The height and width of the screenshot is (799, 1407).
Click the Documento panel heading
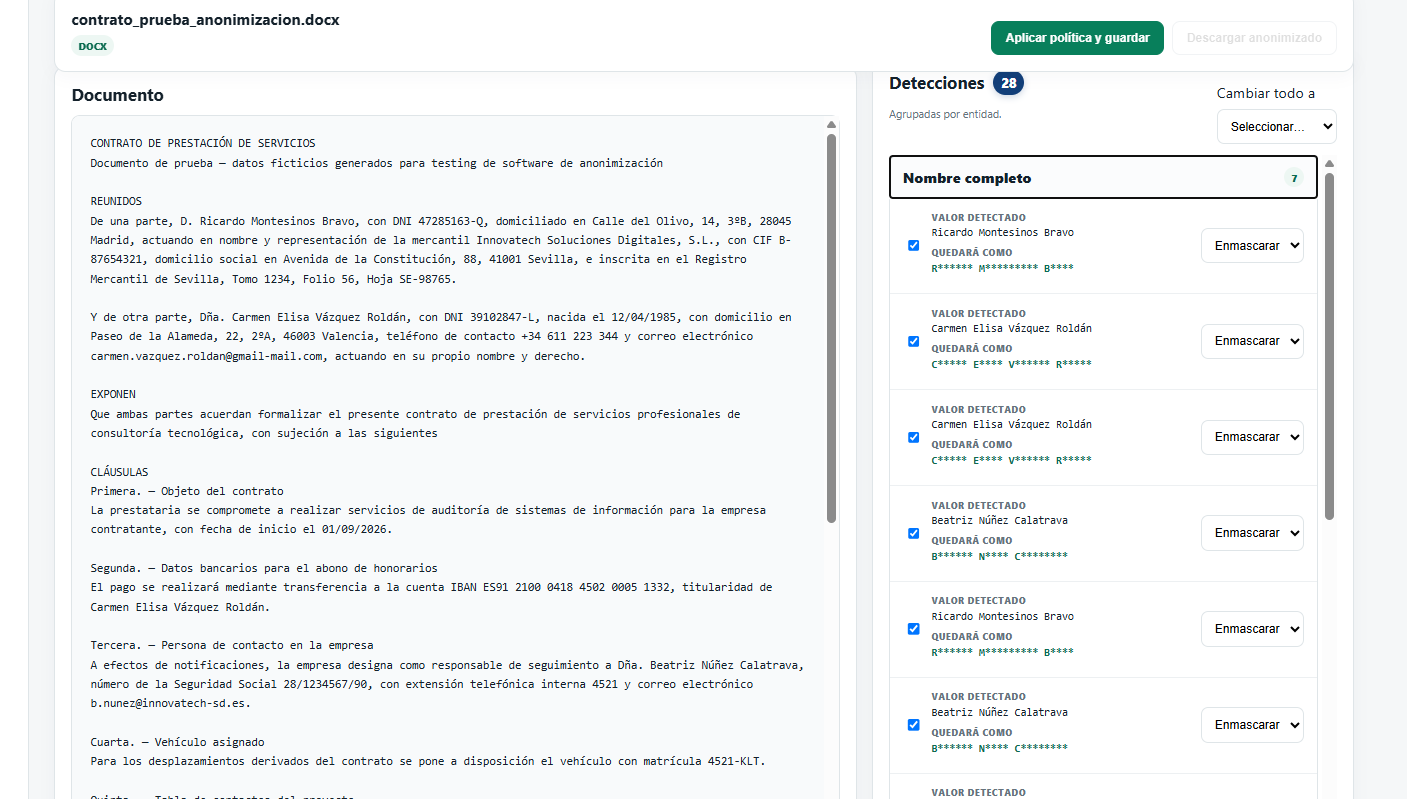click(118, 95)
